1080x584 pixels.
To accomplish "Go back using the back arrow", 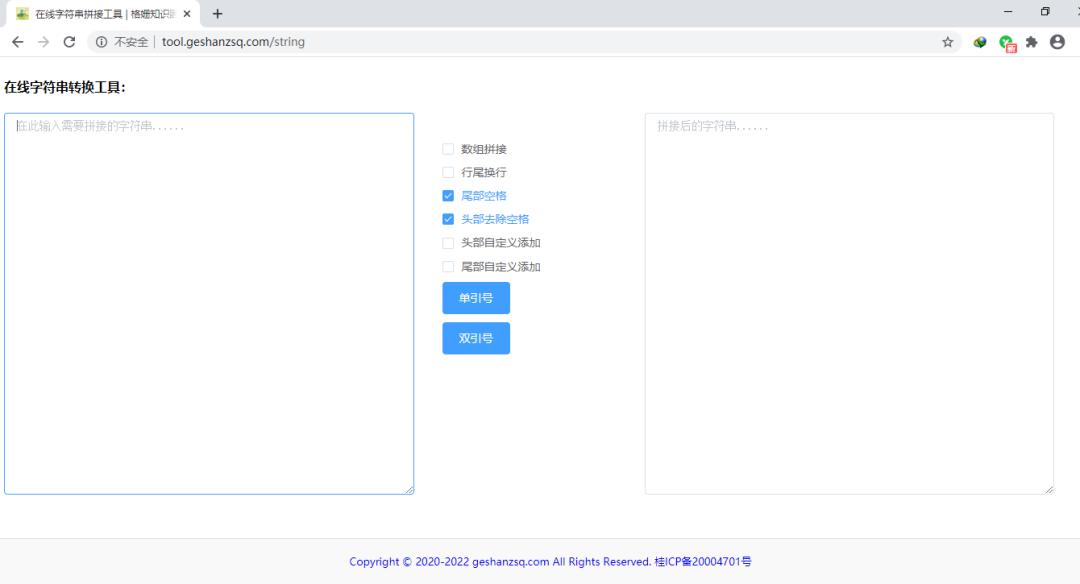I will tap(17, 42).
